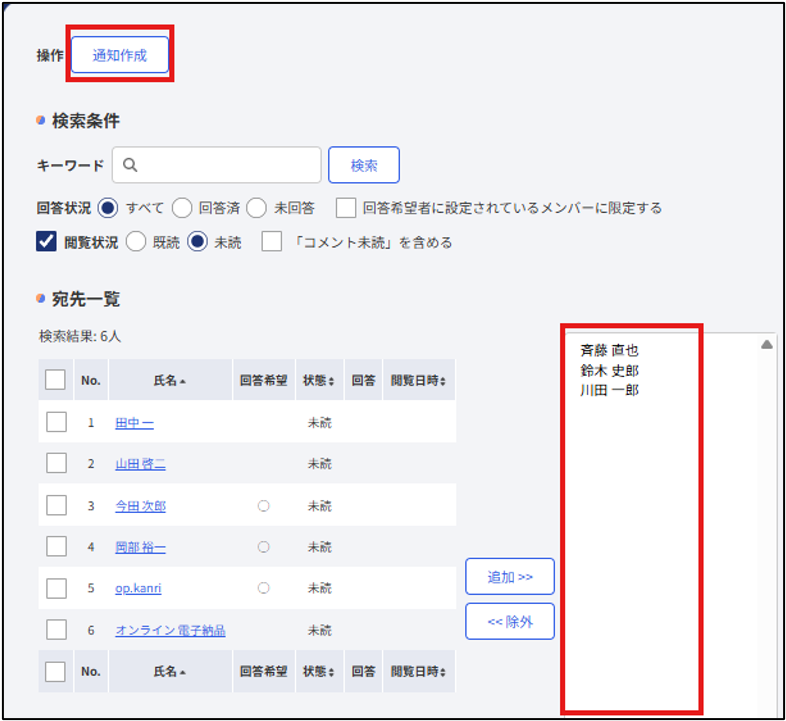Viewport: 786px width, 721px height.
Task: Select the 回答済 radio option
Action: (182, 208)
